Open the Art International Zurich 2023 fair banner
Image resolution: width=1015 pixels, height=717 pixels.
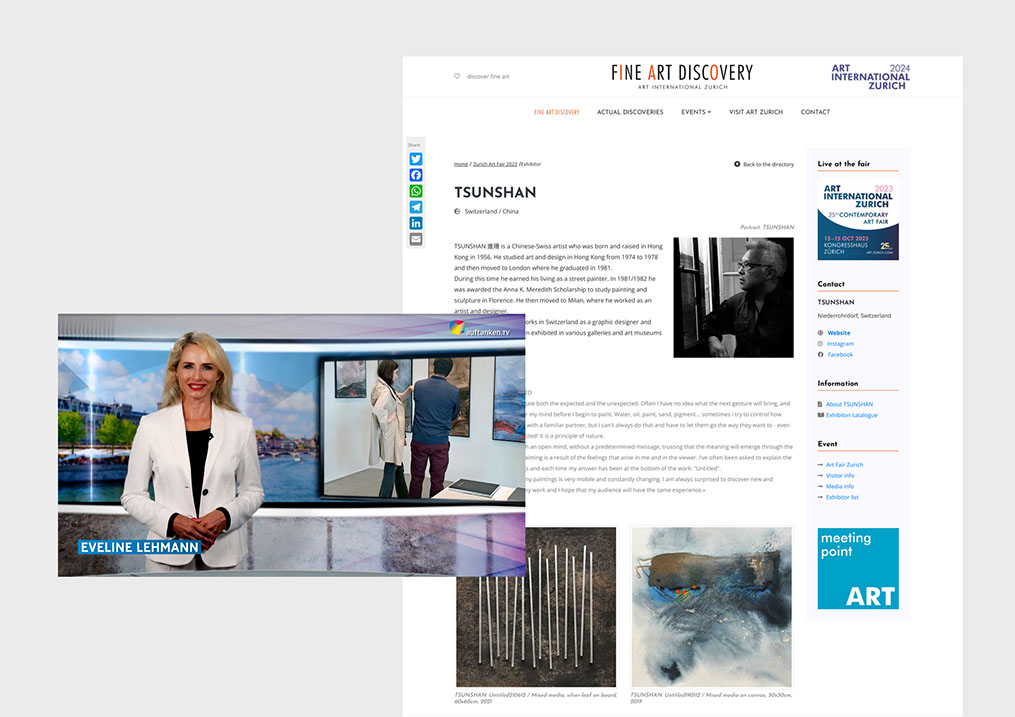(858, 220)
